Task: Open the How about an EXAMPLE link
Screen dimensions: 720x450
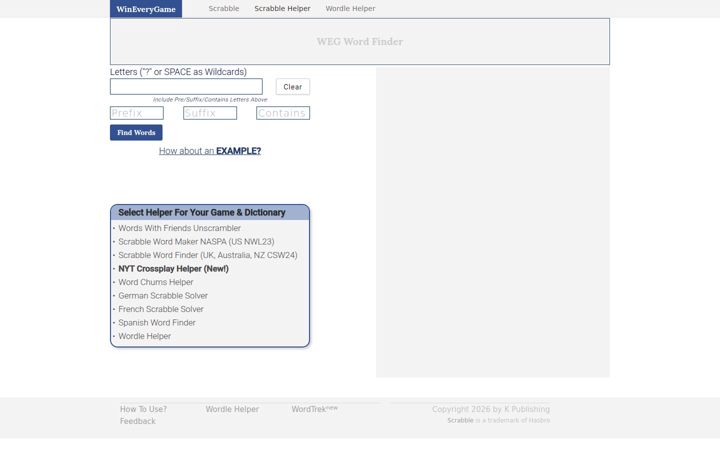Action: click(x=210, y=151)
